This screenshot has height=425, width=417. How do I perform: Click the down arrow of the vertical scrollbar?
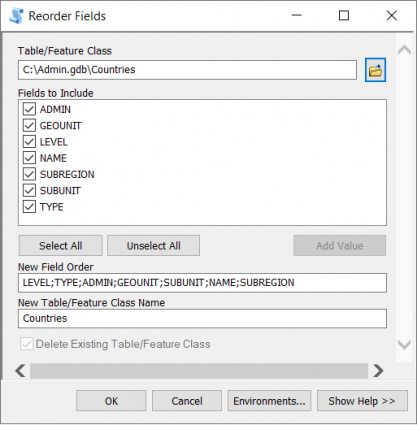[x=404, y=344]
